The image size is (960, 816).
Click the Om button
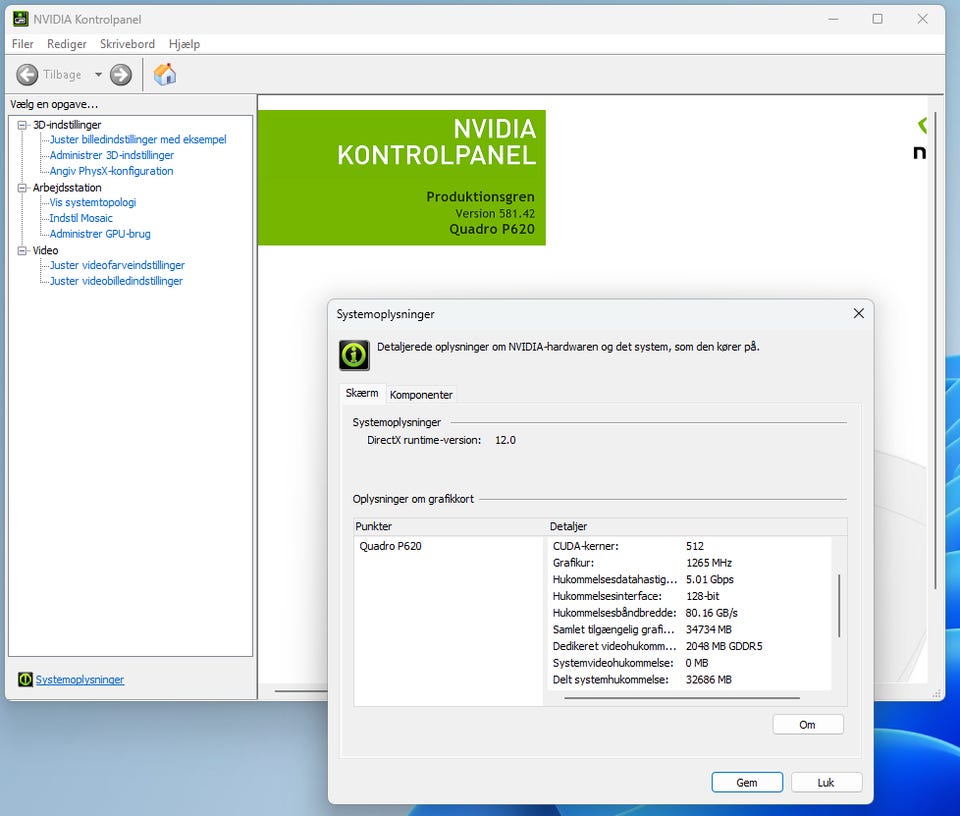point(808,725)
